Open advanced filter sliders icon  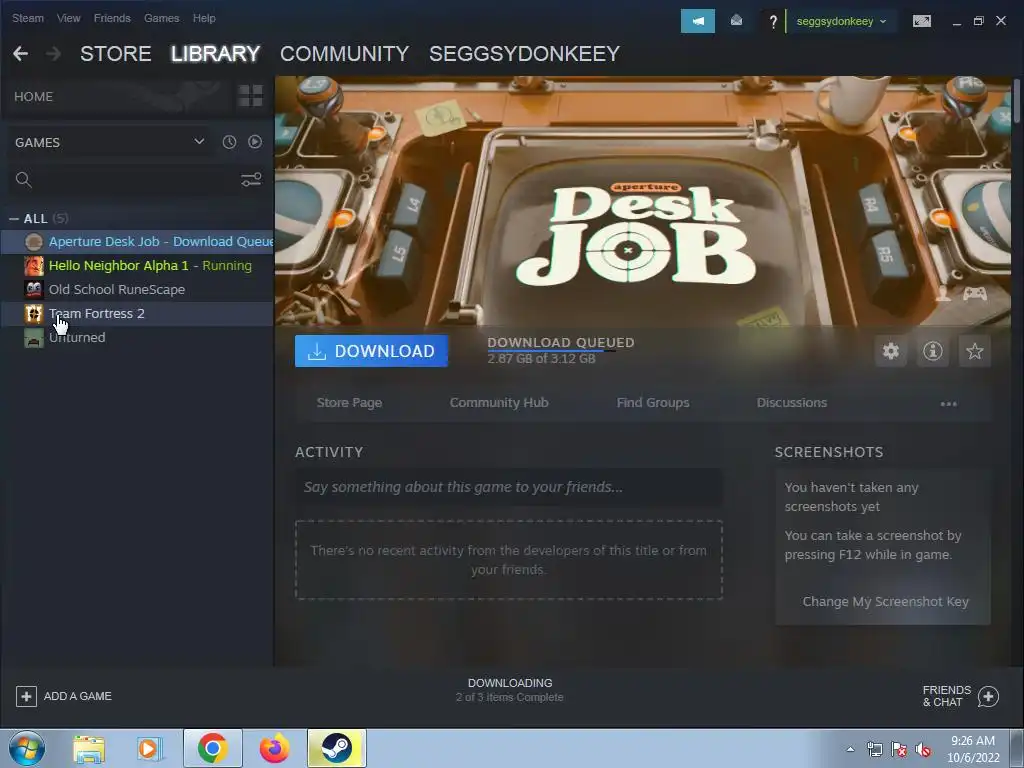[x=251, y=180]
